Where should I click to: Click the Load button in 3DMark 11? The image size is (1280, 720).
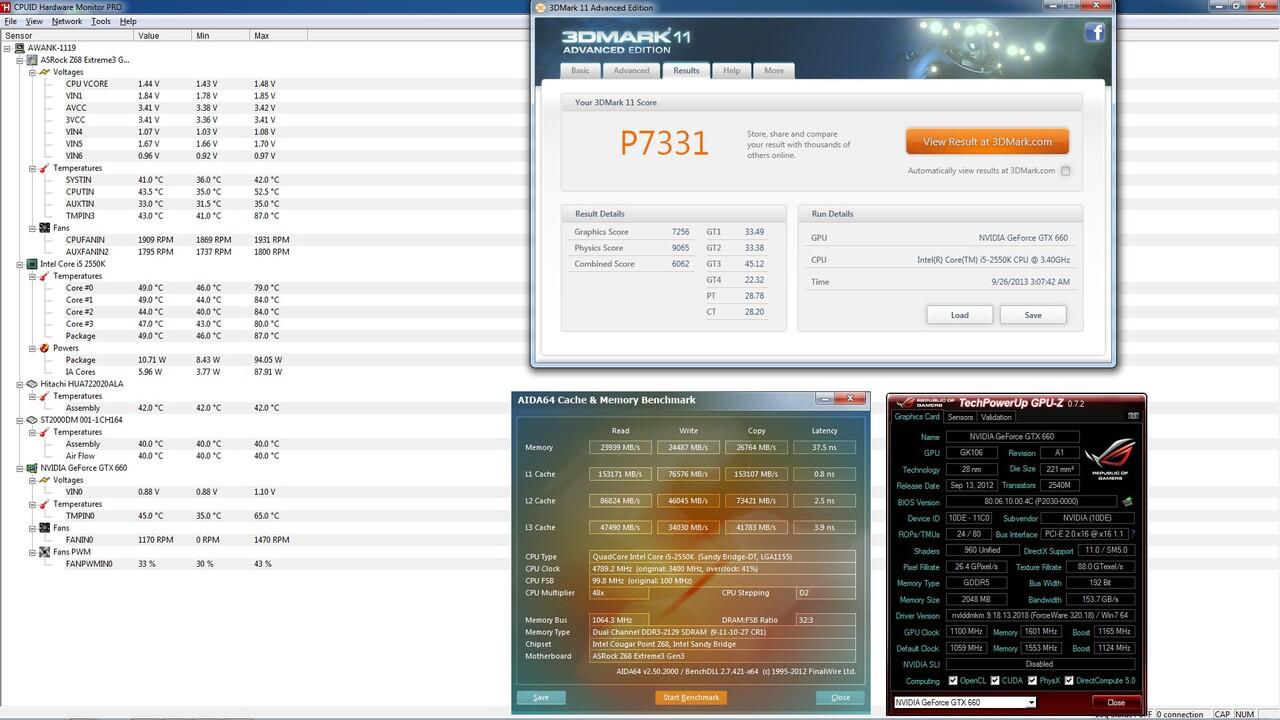[960, 315]
